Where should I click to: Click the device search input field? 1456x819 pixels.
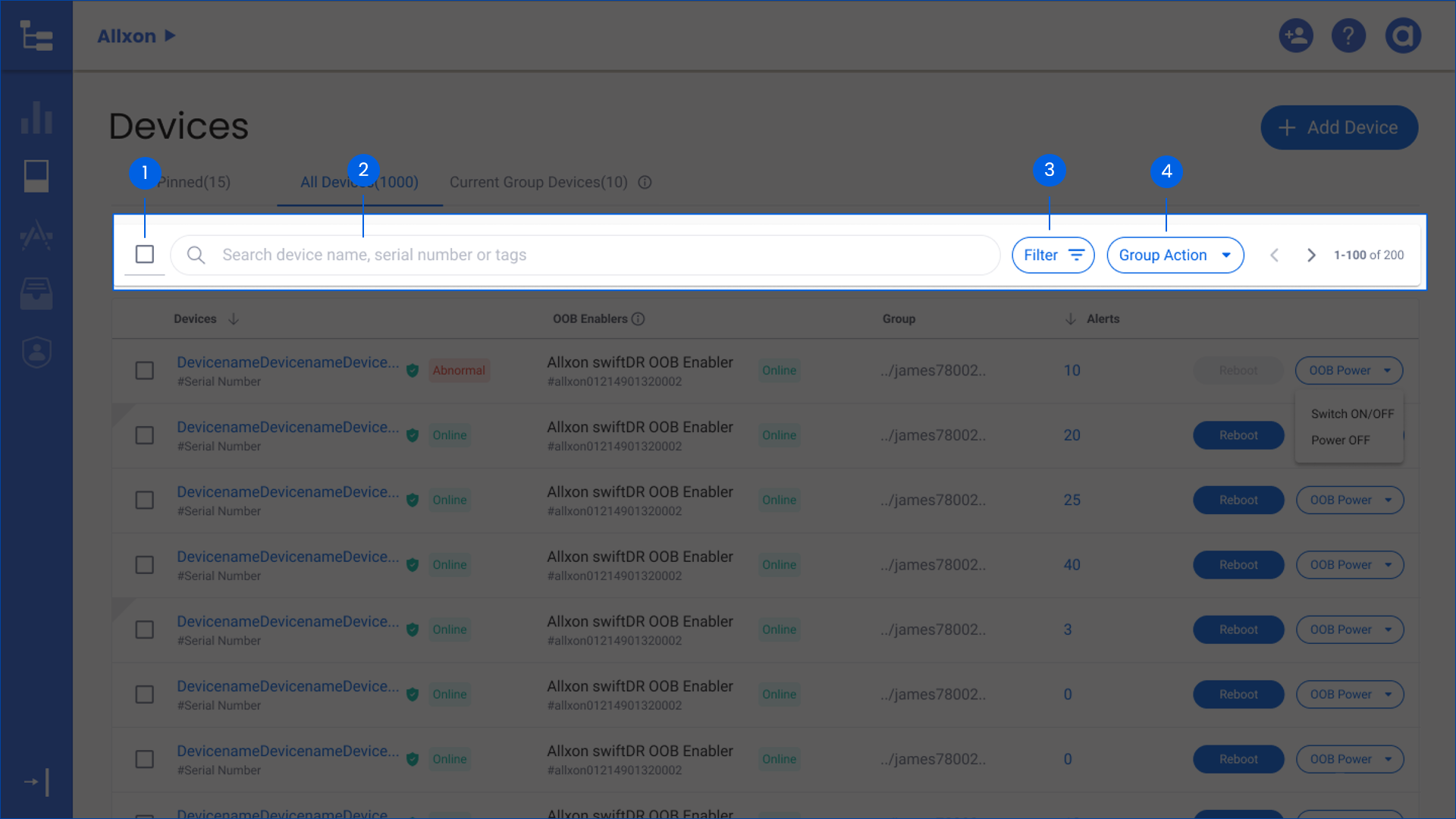(x=584, y=256)
